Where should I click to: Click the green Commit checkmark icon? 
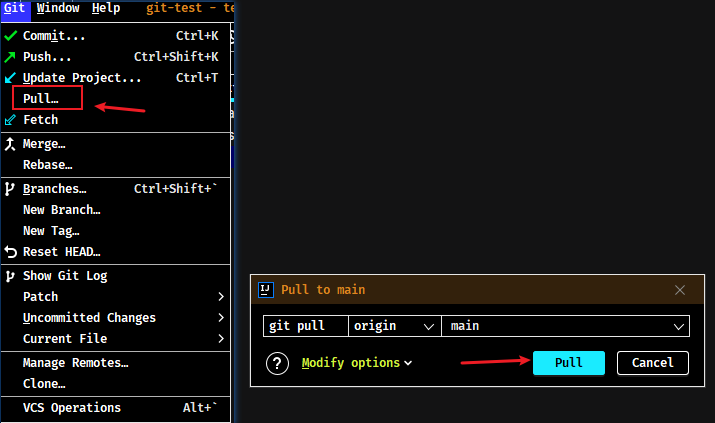10,36
